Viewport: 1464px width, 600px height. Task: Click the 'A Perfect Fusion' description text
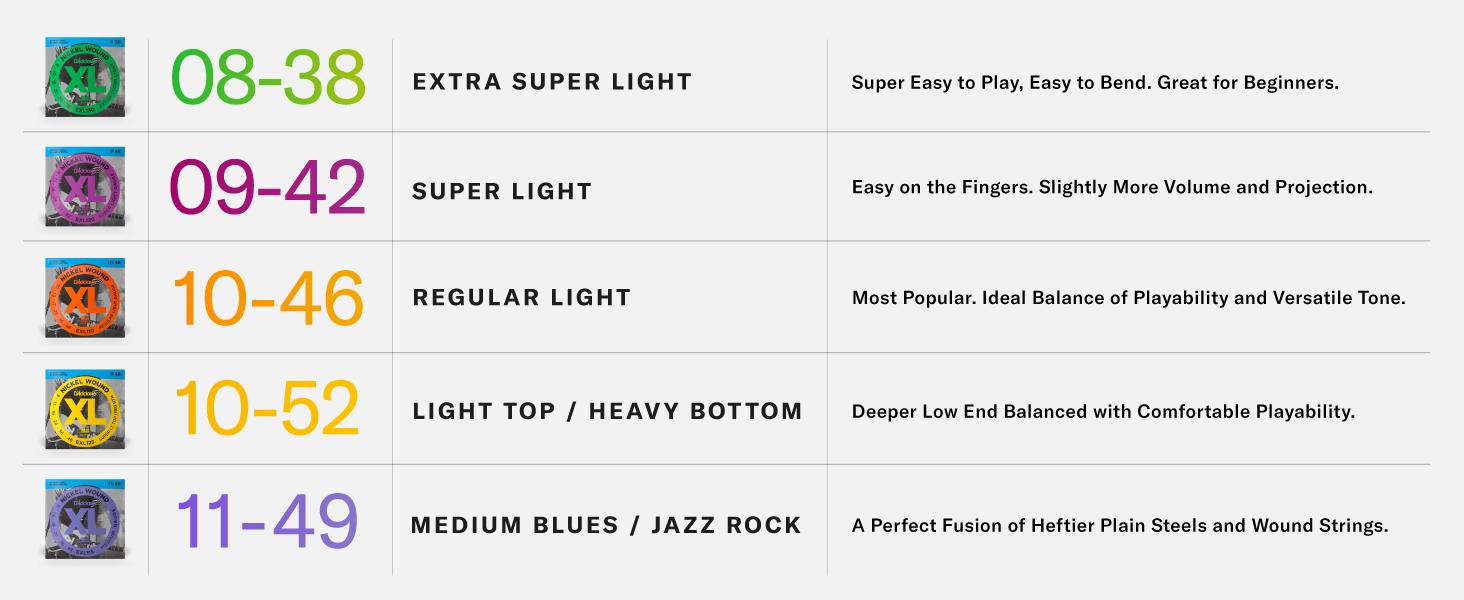[x=1119, y=526]
